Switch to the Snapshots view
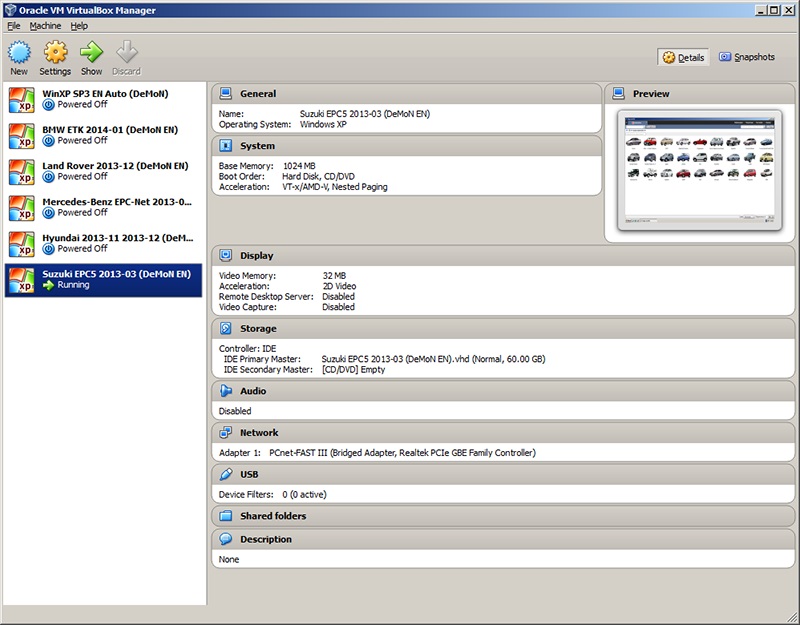Viewport: 800px width, 625px height. point(747,57)
